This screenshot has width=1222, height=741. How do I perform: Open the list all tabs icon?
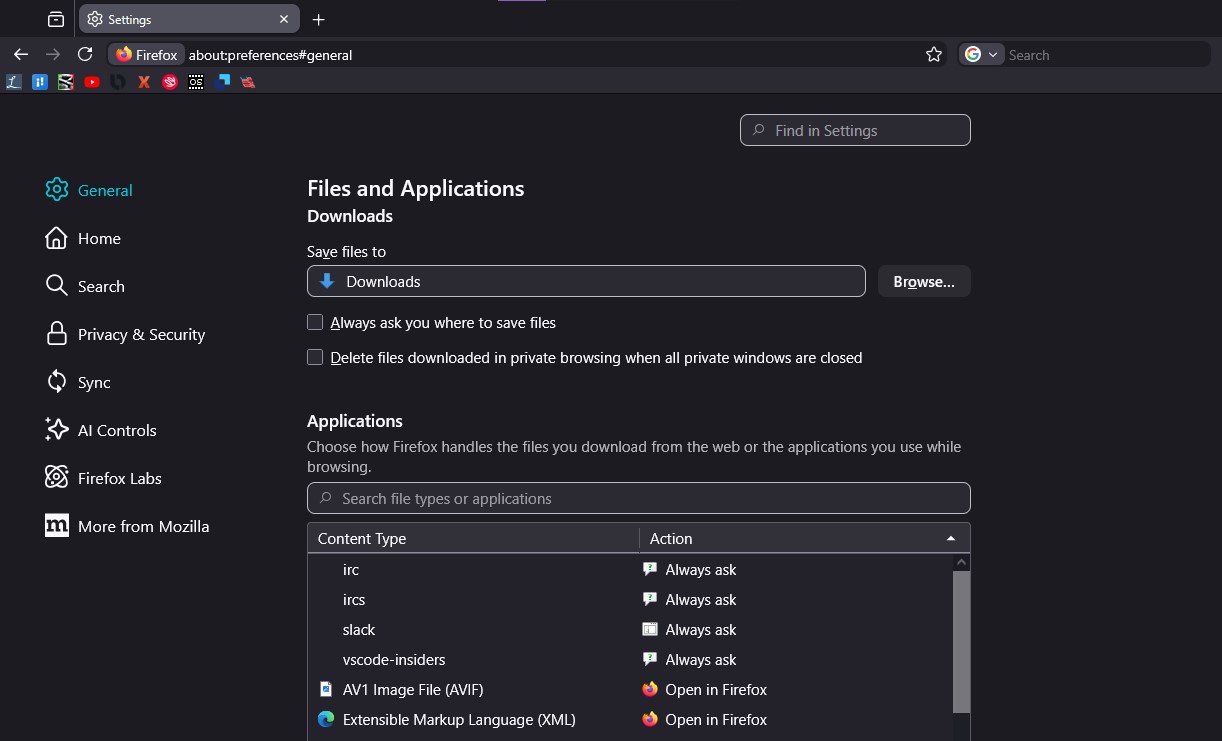pyautogui.click(x=56, y=19)
